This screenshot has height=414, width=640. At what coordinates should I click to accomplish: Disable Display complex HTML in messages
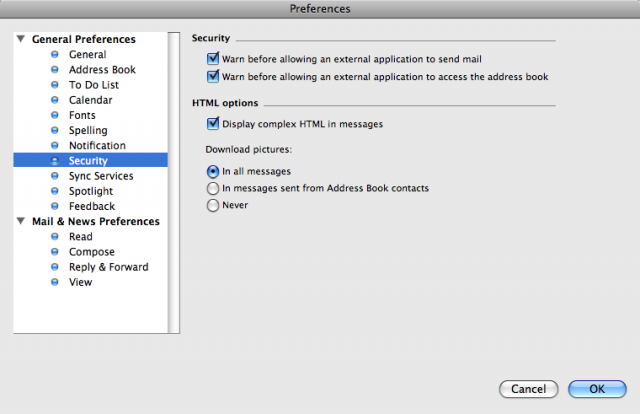[x=213, y=123]
